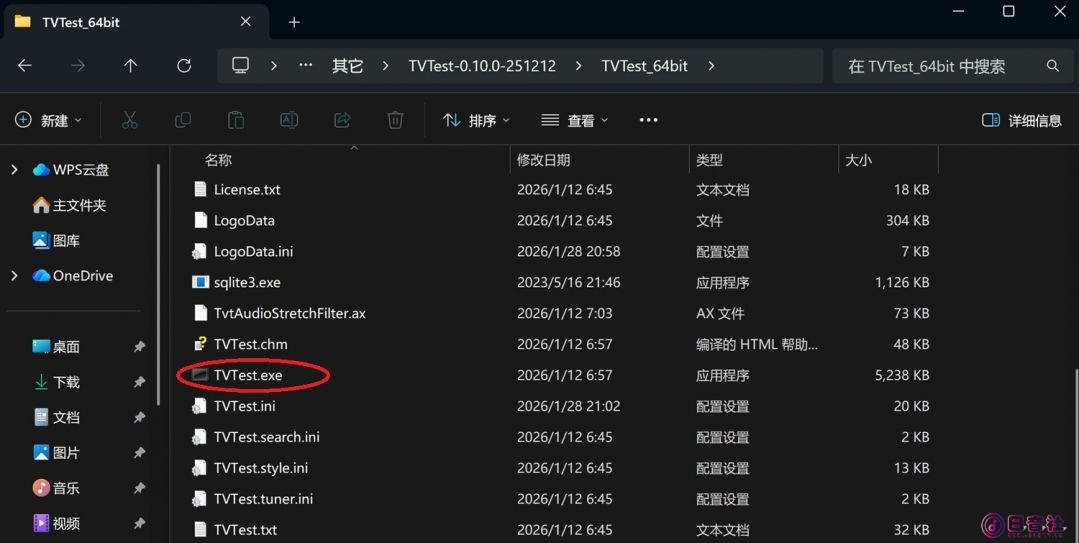Open the three-dot more options in toolbar
This screenshot has width=1079, height=543.
coord(648,120)
